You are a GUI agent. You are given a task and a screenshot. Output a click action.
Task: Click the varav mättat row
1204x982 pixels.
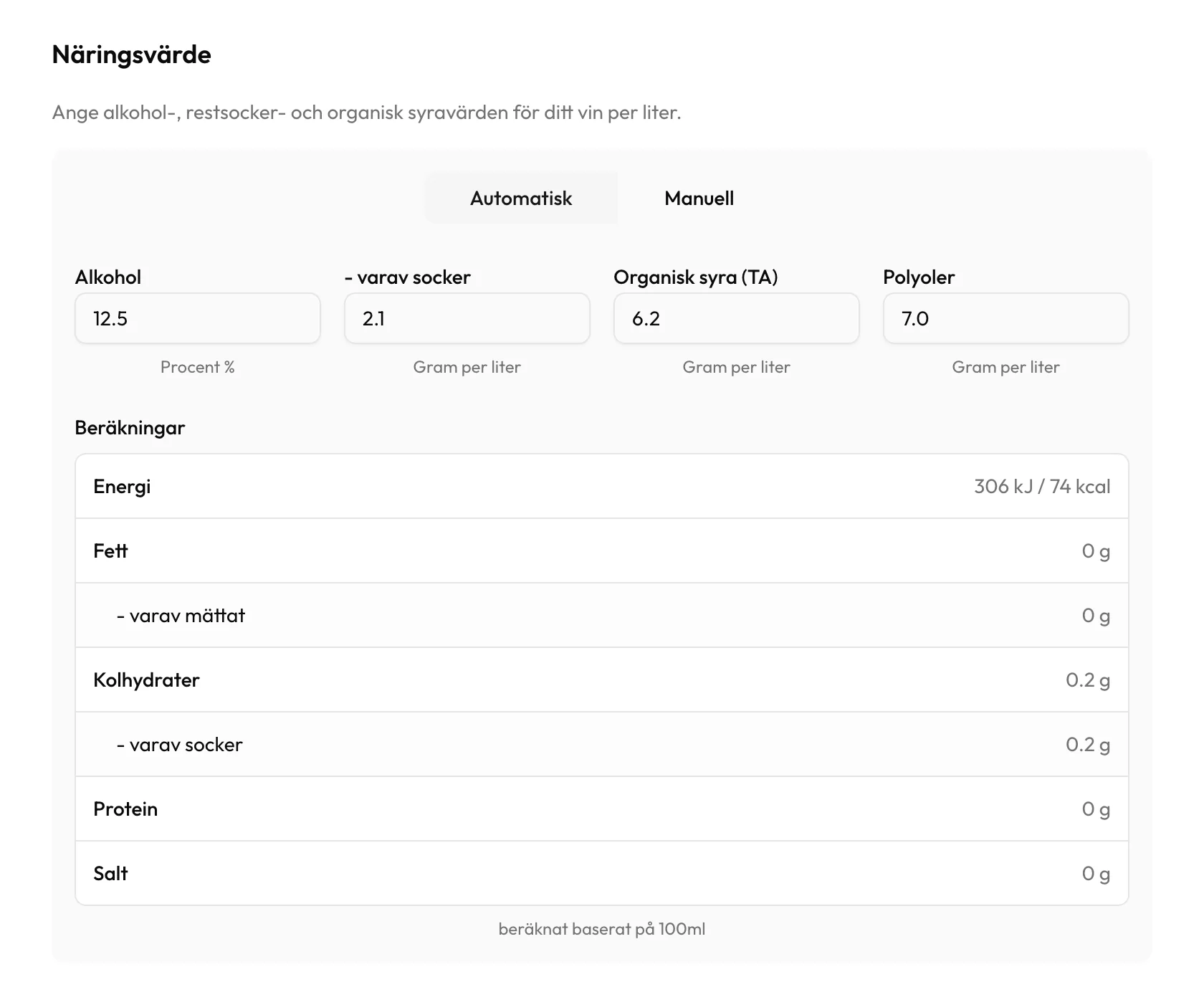tap(602, 615)
